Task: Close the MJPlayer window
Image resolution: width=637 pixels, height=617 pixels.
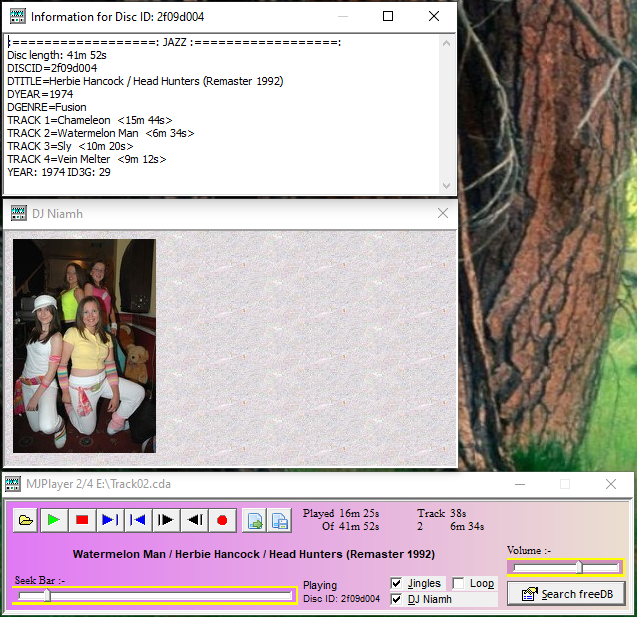Action: [x=611, y=484]
